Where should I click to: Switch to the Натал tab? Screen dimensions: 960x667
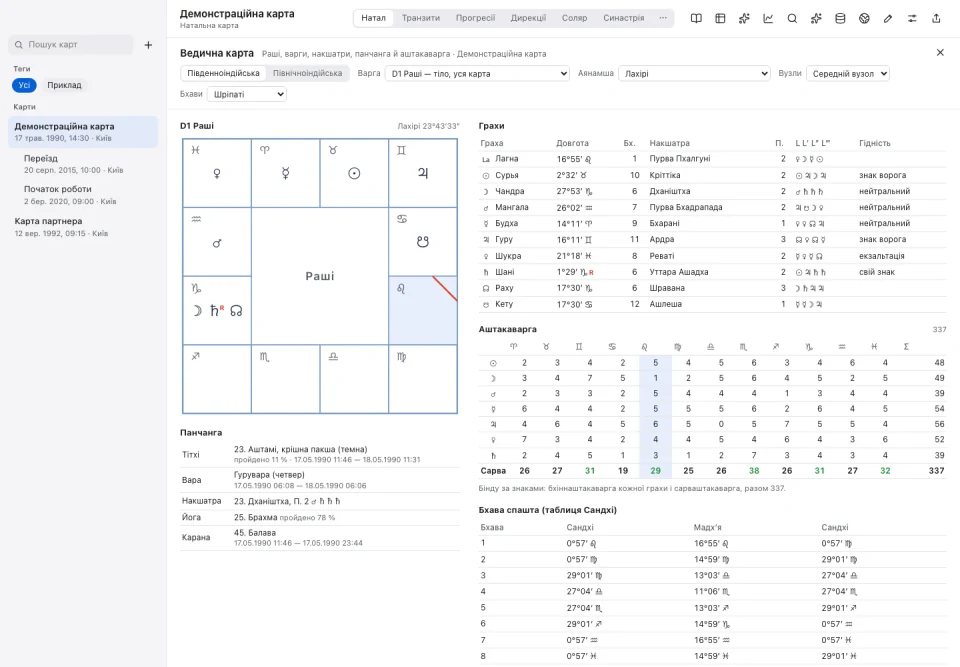373,18
